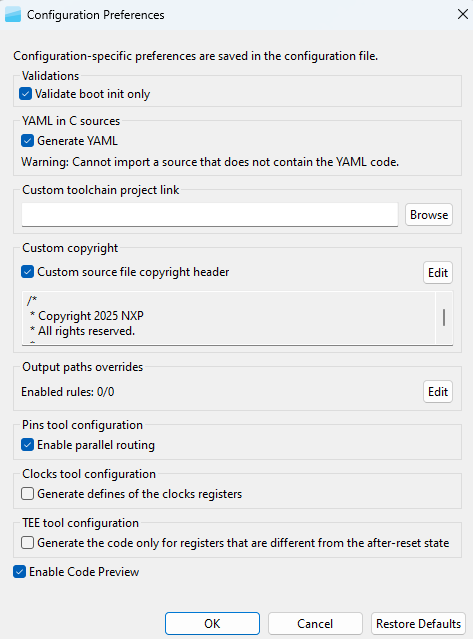Browse for a custom toolchain project
This screenshot has width=473, height=639.
click(429, 214)
